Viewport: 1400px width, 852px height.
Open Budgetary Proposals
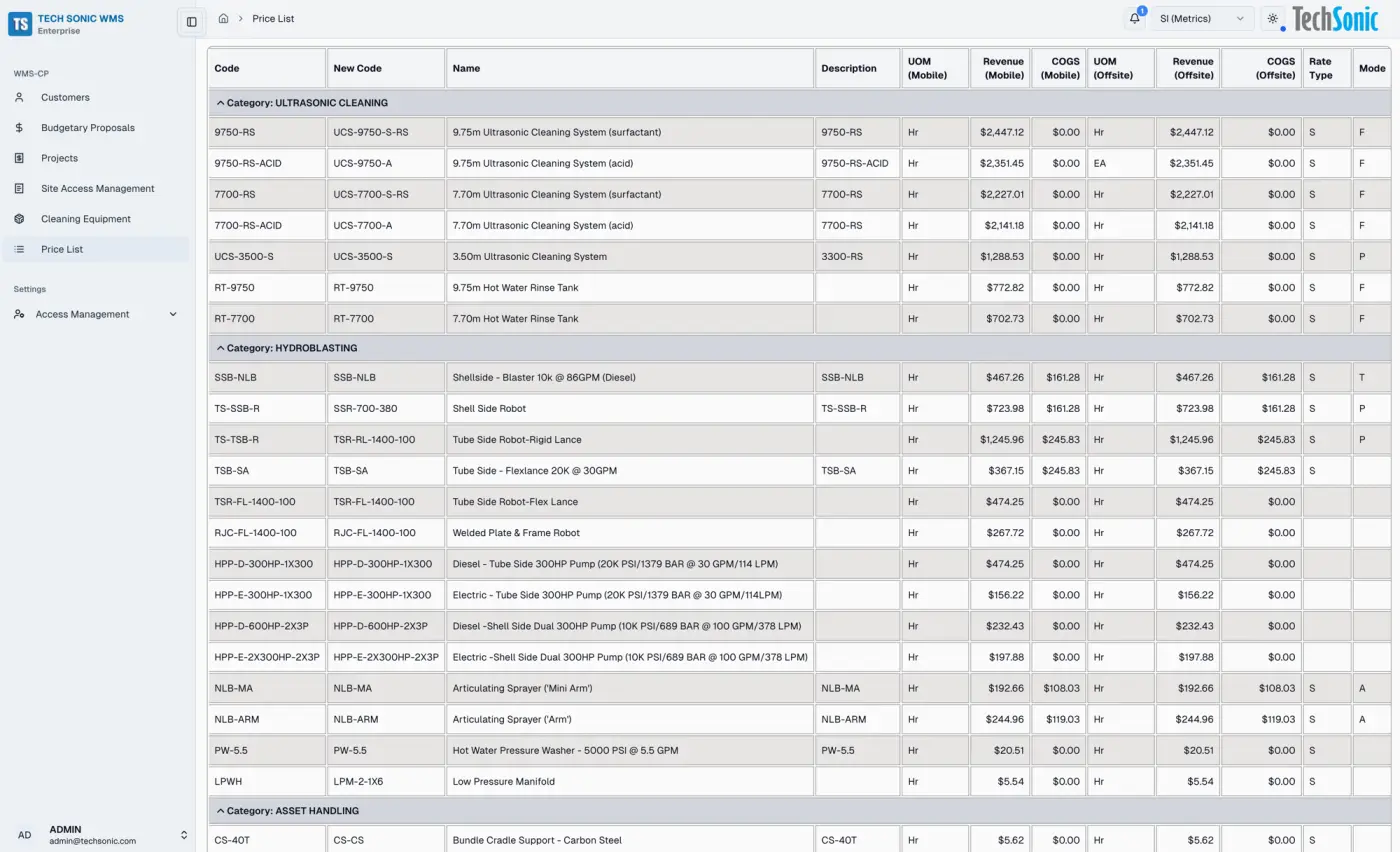(96, 128)
